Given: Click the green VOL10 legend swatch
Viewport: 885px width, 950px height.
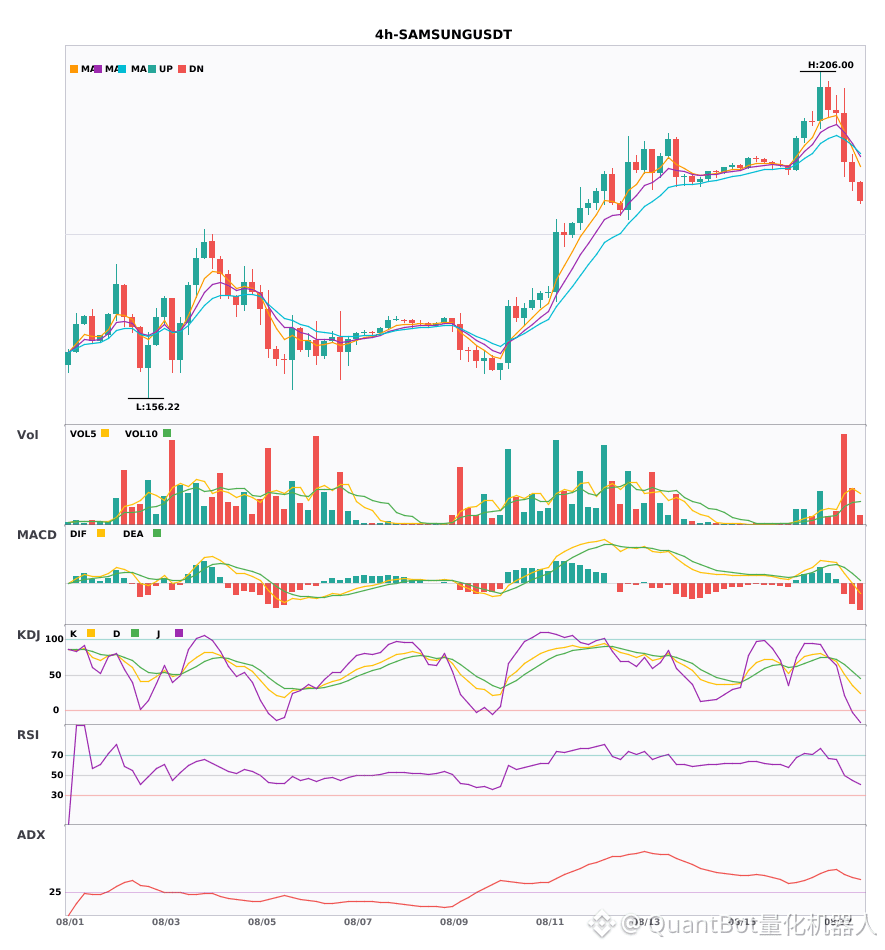Looking at the screenshot, I should point(167,433).
